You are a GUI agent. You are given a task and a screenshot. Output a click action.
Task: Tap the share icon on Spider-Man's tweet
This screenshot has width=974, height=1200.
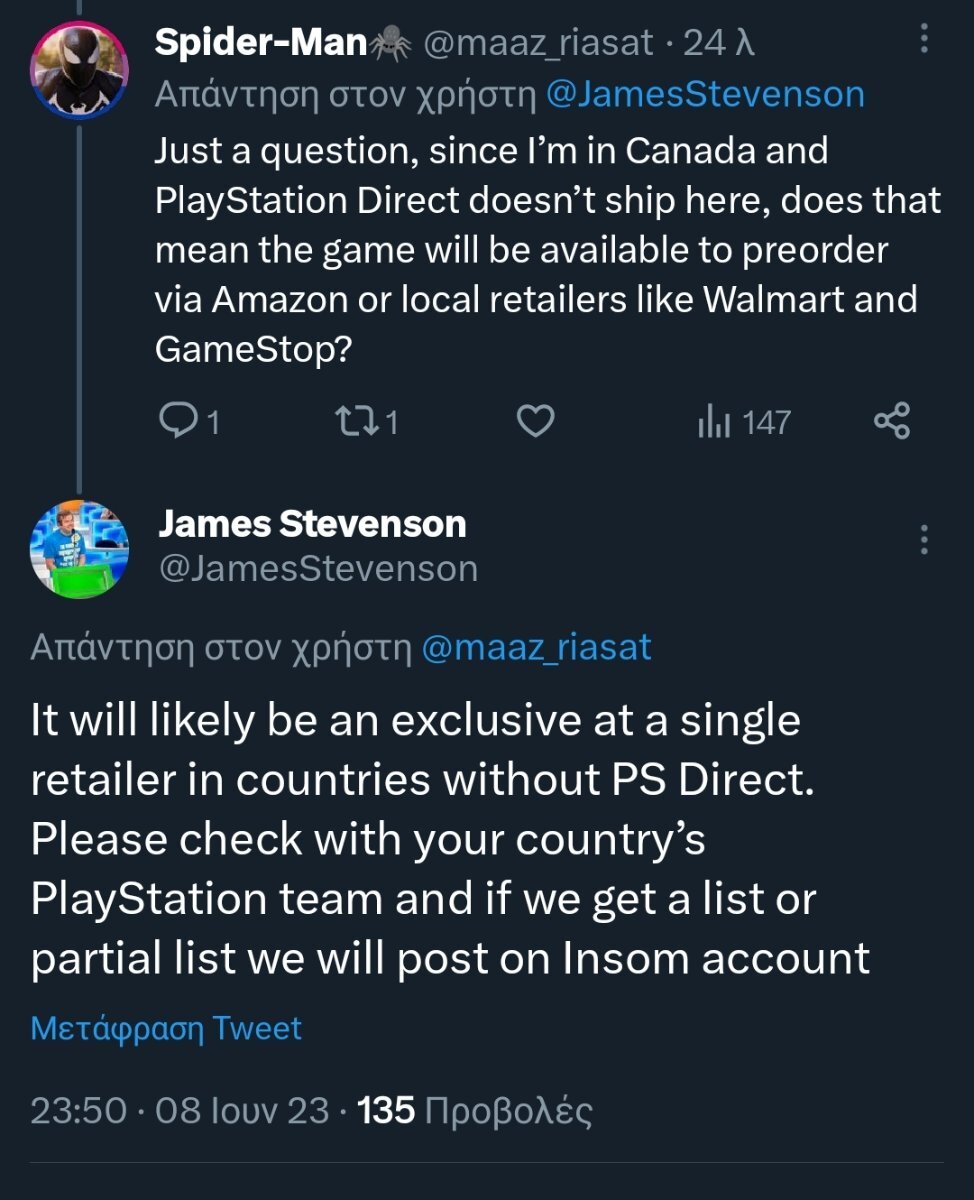[x=892, y=421]
